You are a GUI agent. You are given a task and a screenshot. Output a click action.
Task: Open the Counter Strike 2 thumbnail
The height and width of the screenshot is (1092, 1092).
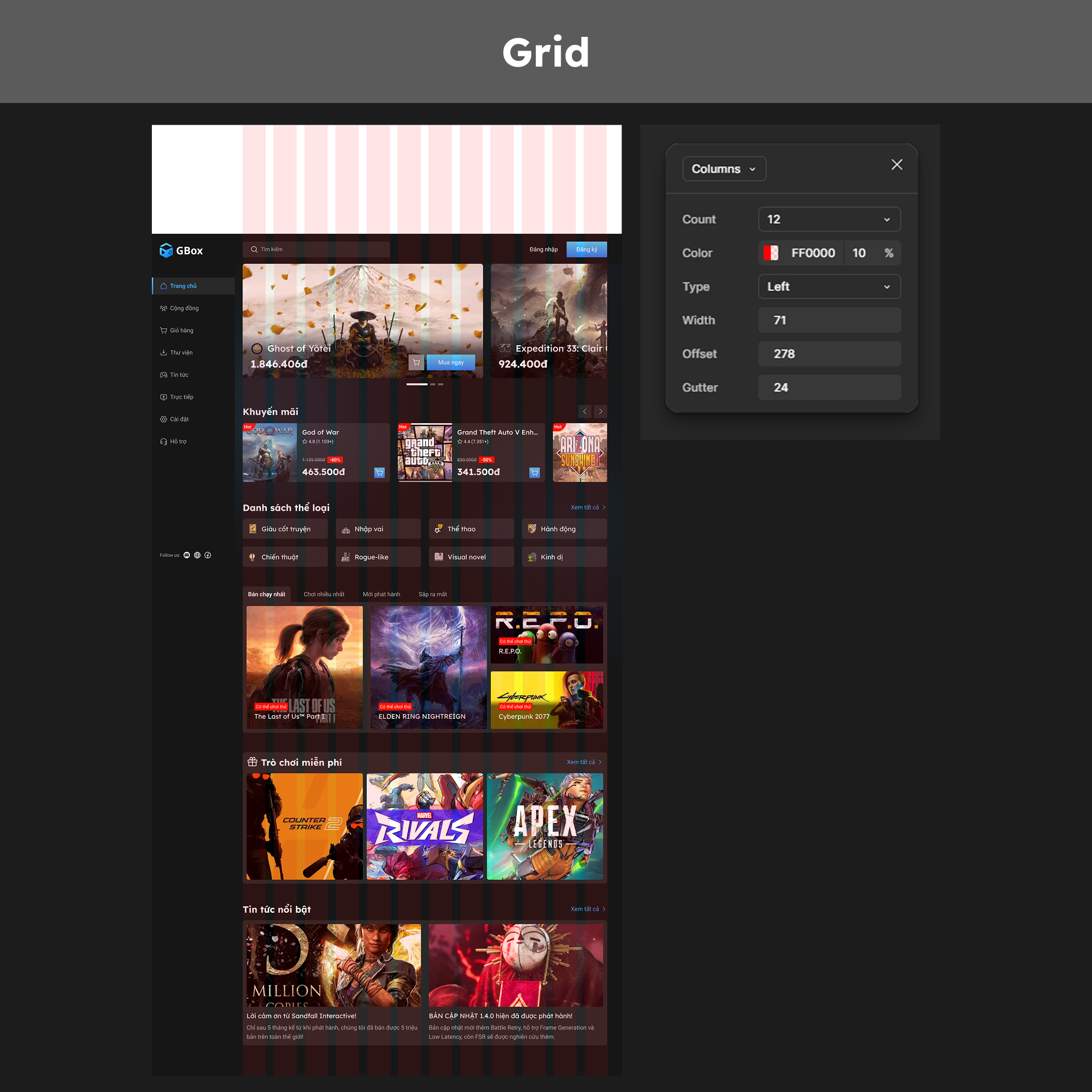(304, 826)
